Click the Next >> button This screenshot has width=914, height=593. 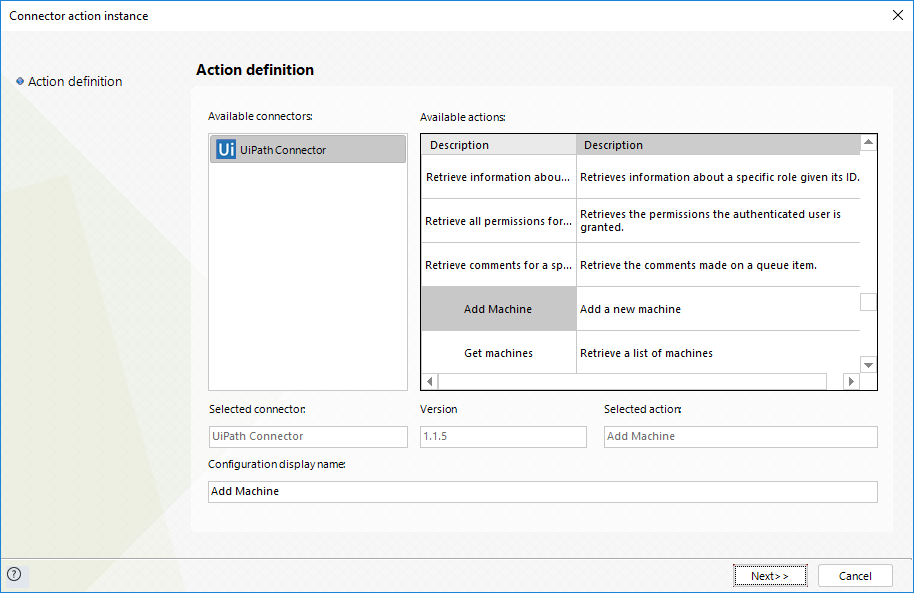click(x=770, y=576)
